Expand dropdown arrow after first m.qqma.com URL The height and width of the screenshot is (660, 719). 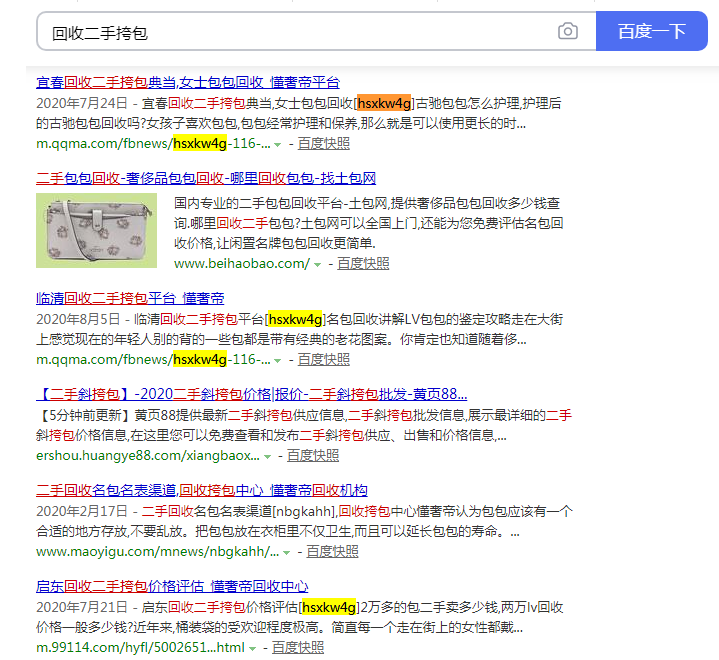(277, 145)
